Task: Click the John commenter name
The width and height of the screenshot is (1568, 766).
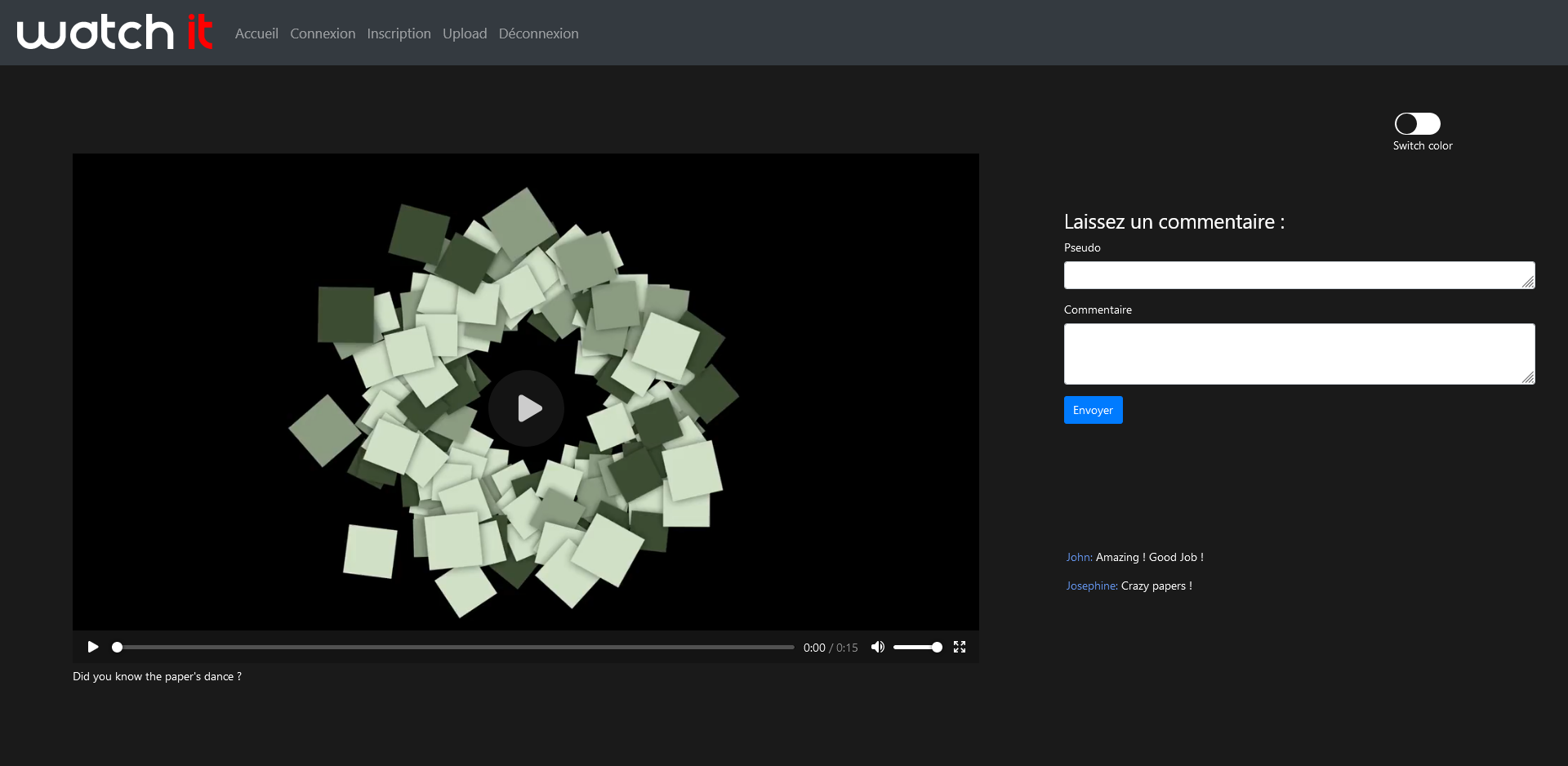Action: [x=1079, y=557]
